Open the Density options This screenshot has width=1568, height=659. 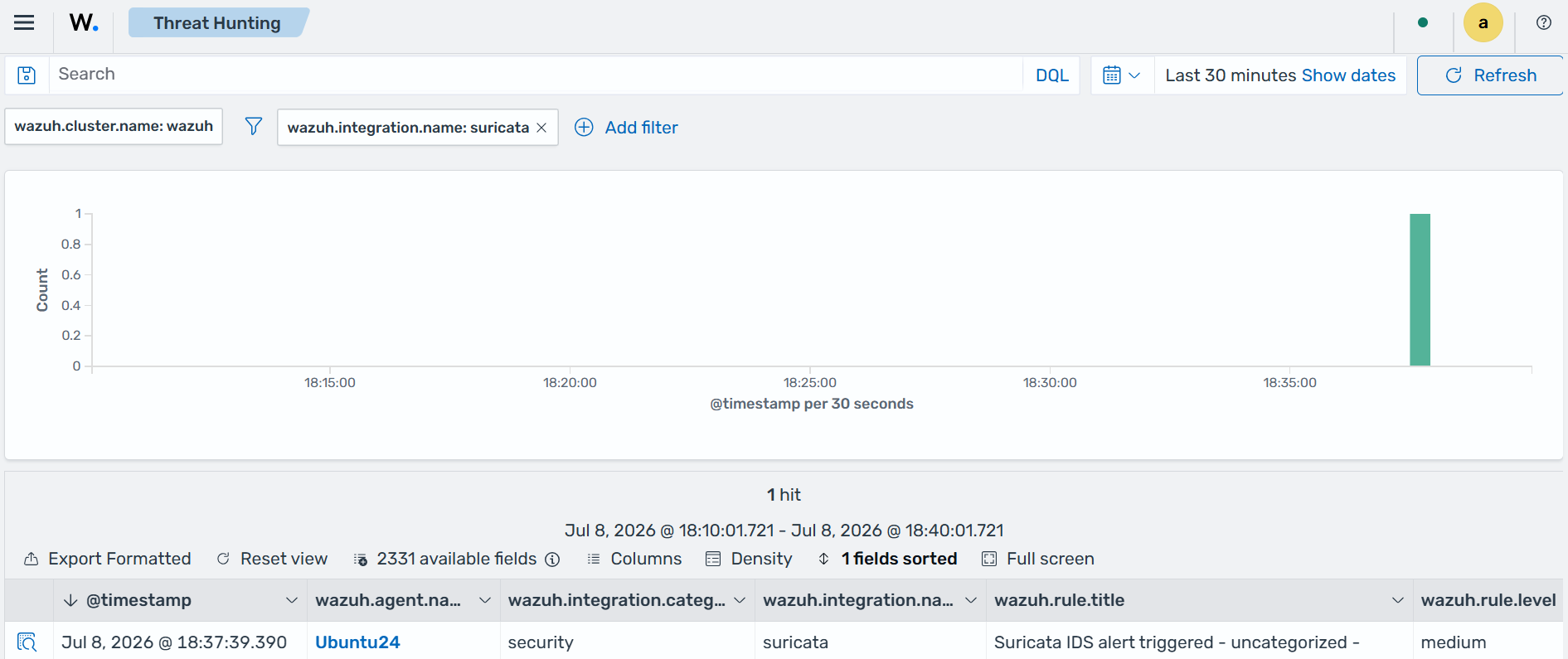point(749,559)
